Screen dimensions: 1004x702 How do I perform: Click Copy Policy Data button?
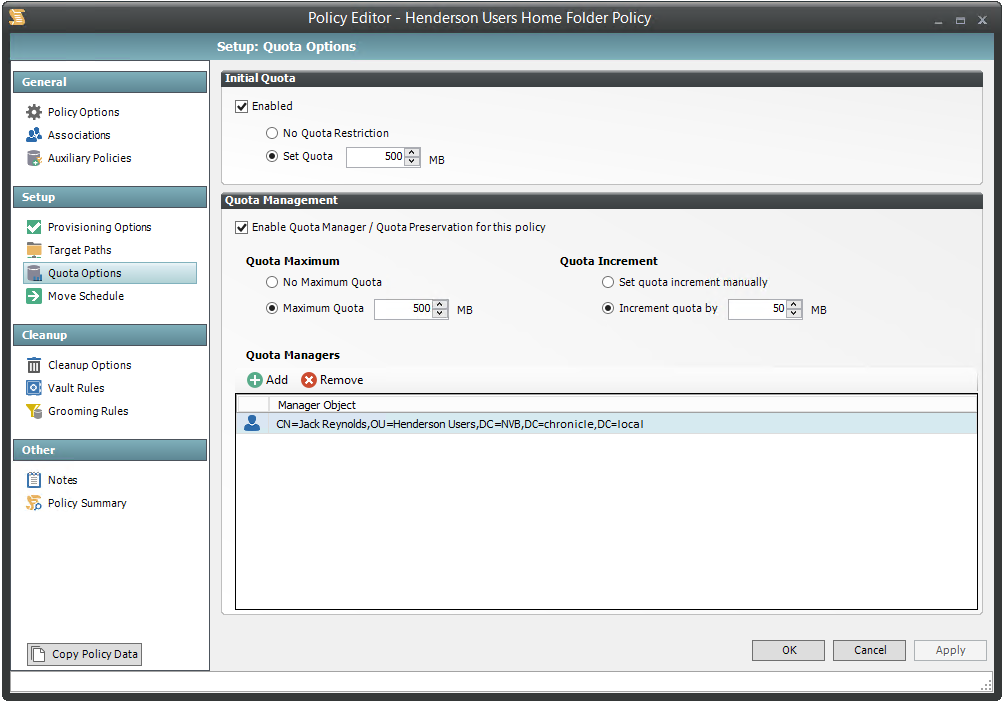[85, 654]
